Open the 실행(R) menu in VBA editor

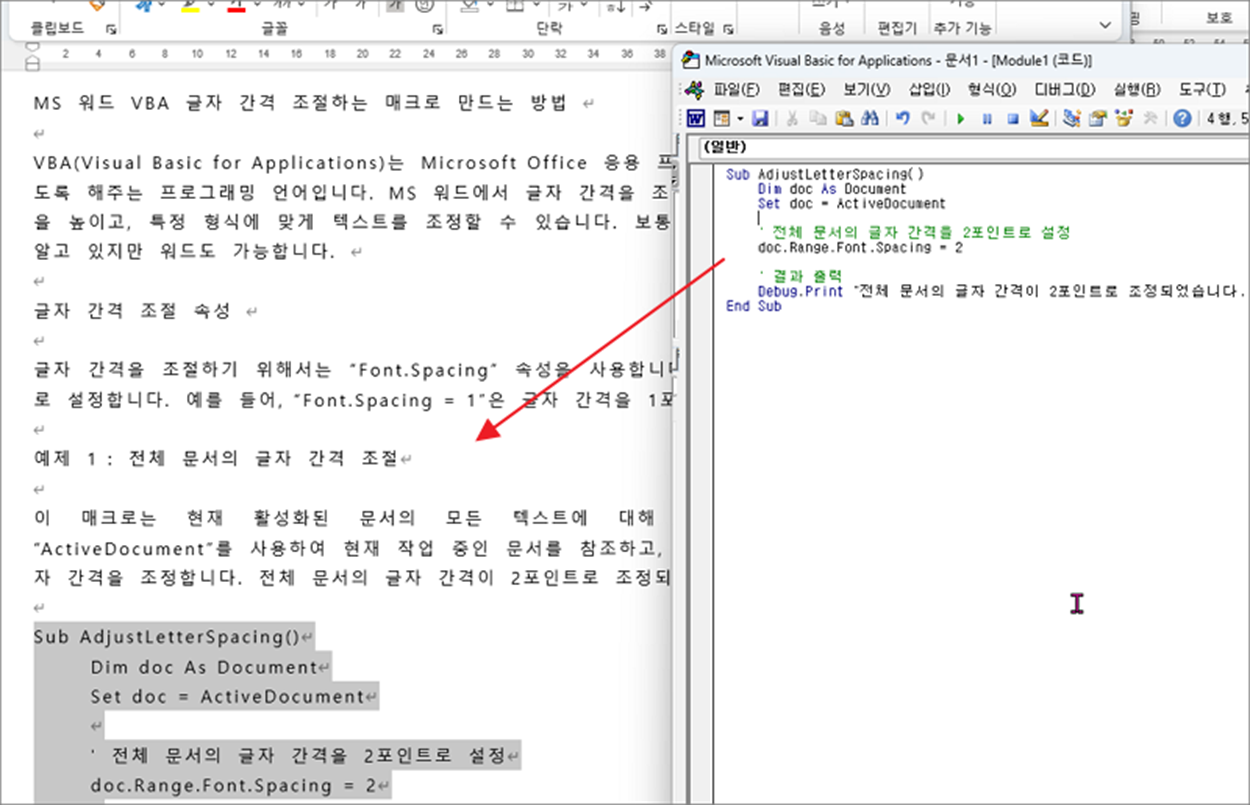point(1136,90)
